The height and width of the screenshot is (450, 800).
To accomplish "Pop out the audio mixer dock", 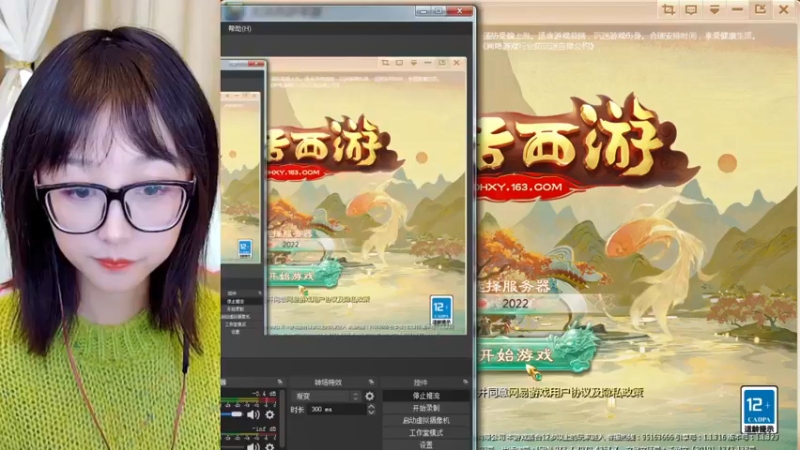I will point(280,382).
